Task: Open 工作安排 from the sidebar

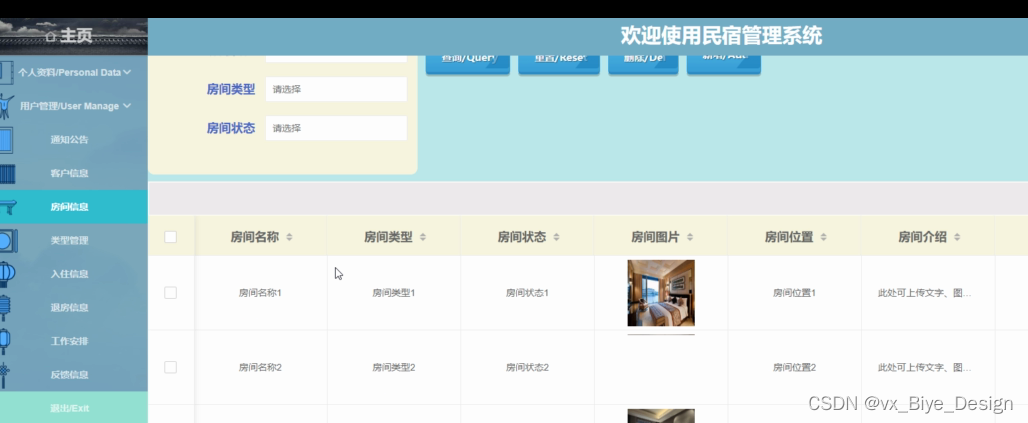Action: pyautogui.click(x=73, y=341)
